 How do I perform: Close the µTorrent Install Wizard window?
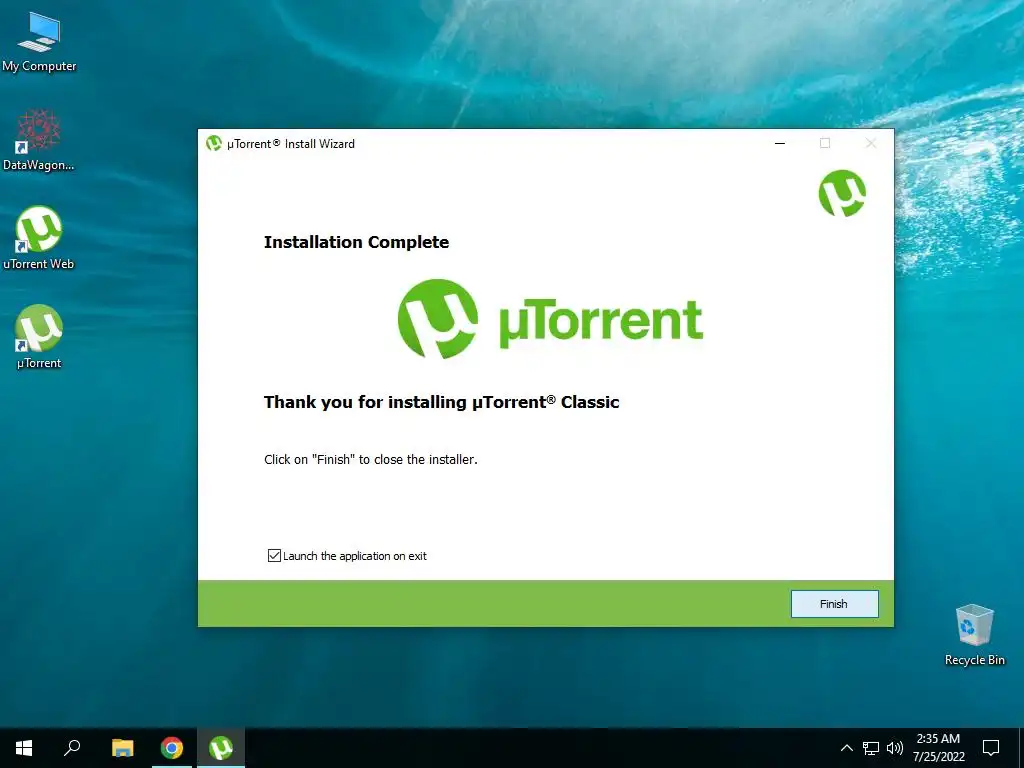point(871,144)
